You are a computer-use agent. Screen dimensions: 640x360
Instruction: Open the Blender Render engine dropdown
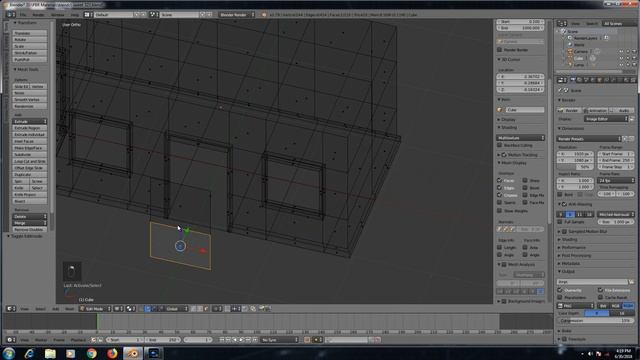(236, 14)
